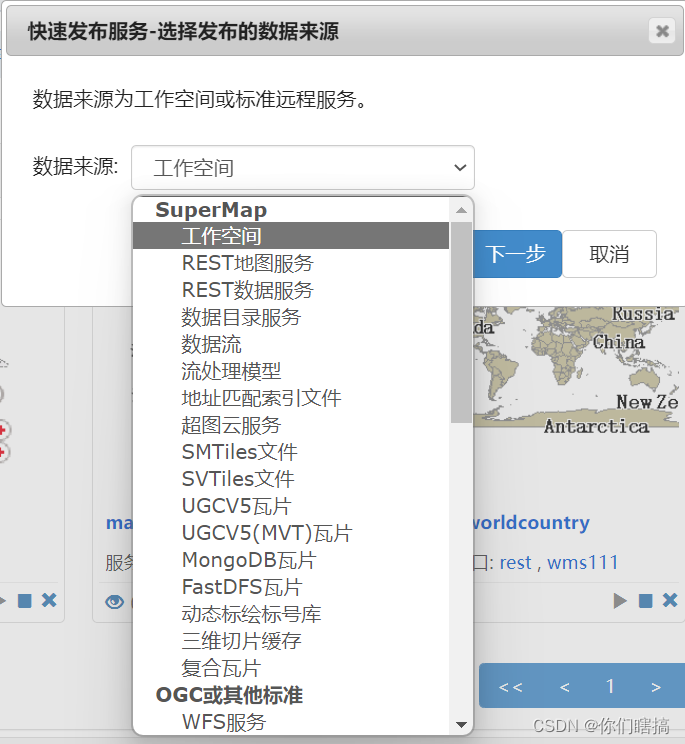Select SMTiles文件 option

pyautogui.click(x=291, y=452)
